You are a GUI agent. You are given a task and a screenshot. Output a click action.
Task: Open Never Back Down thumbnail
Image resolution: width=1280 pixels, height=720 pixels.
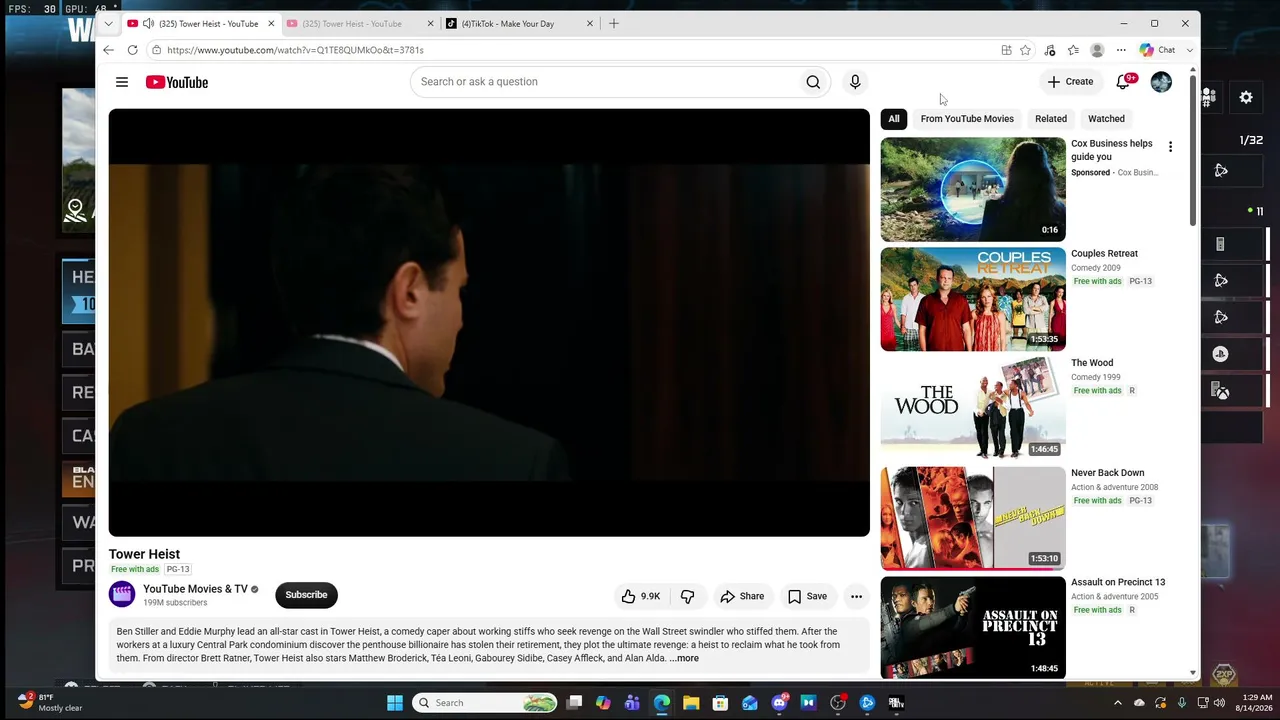(x=973, y=519)
